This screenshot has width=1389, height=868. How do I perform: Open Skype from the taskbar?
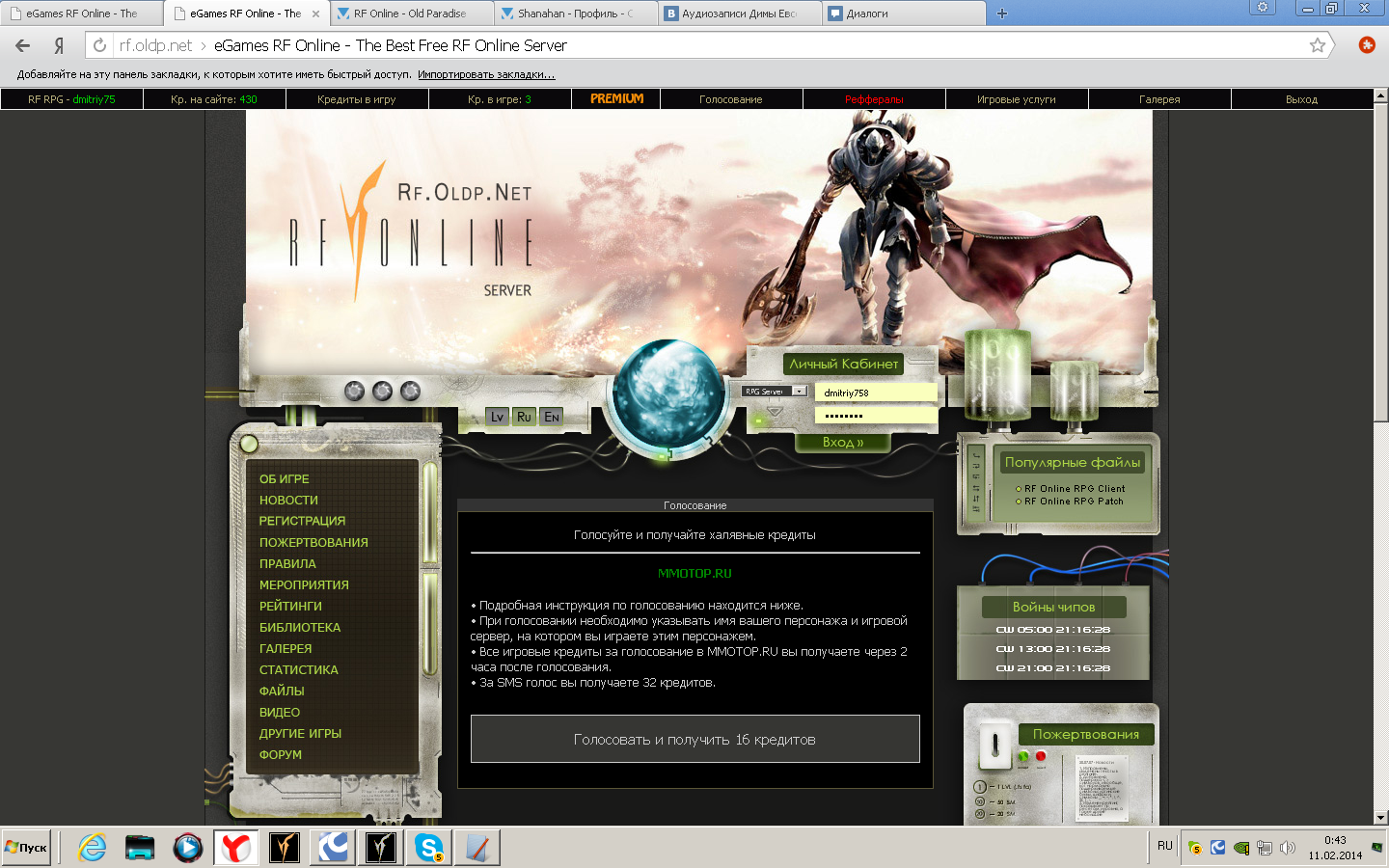429,848
